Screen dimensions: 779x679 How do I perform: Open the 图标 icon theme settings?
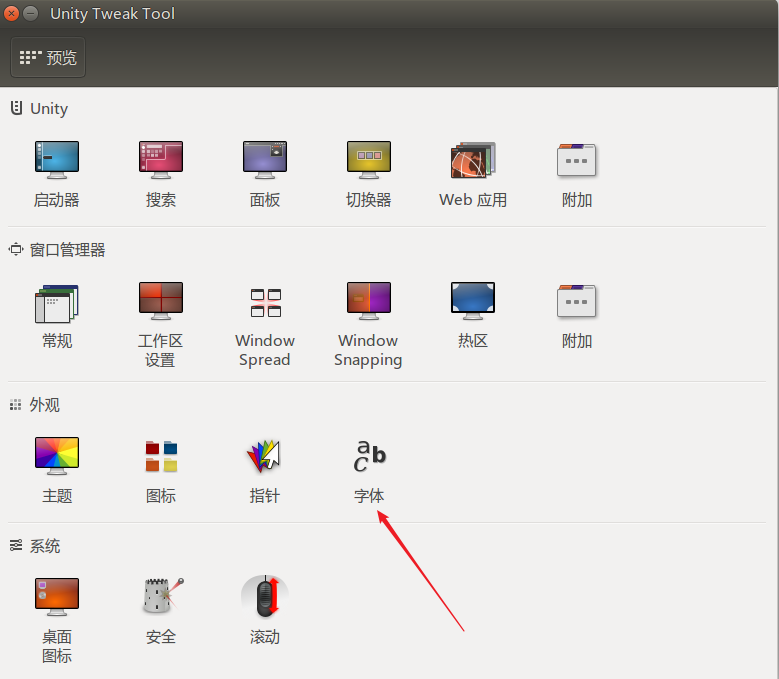160,470
